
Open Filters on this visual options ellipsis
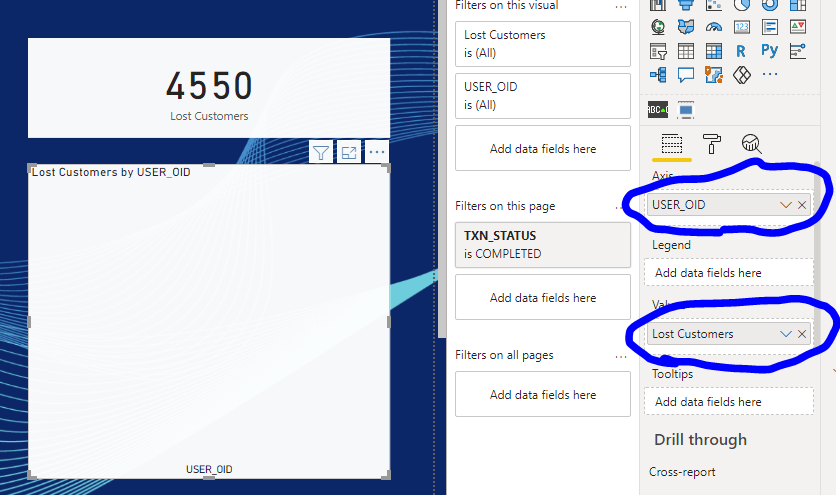click(621, 7)
